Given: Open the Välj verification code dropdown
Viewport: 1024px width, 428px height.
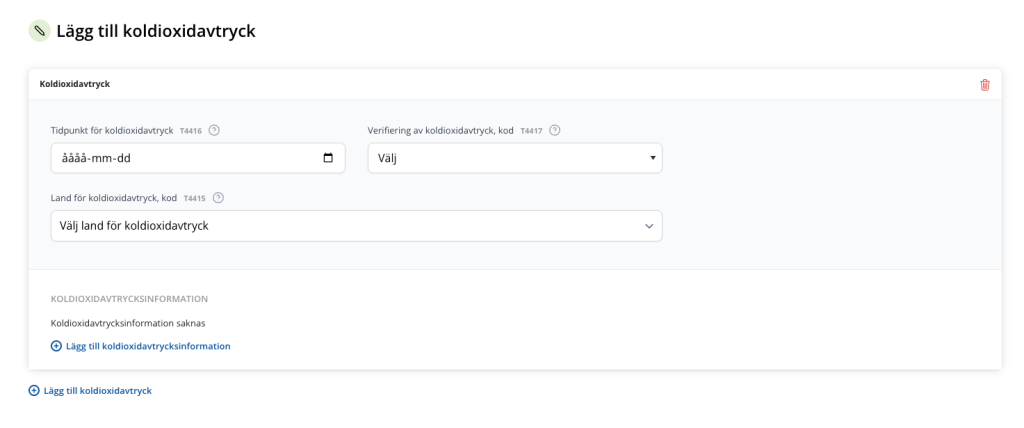Looking at the screenshot, I should pos(515,158).
